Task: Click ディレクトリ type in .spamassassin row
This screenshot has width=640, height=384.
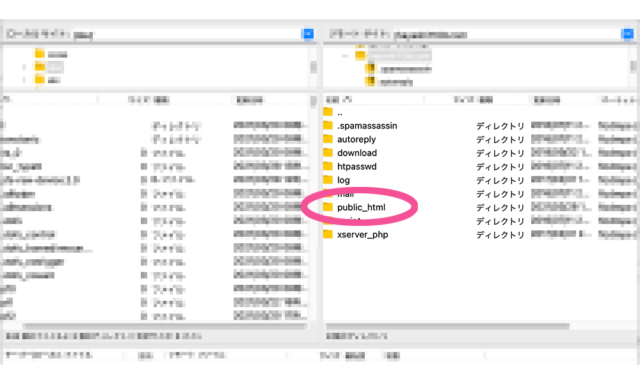Action: (500, 126)
